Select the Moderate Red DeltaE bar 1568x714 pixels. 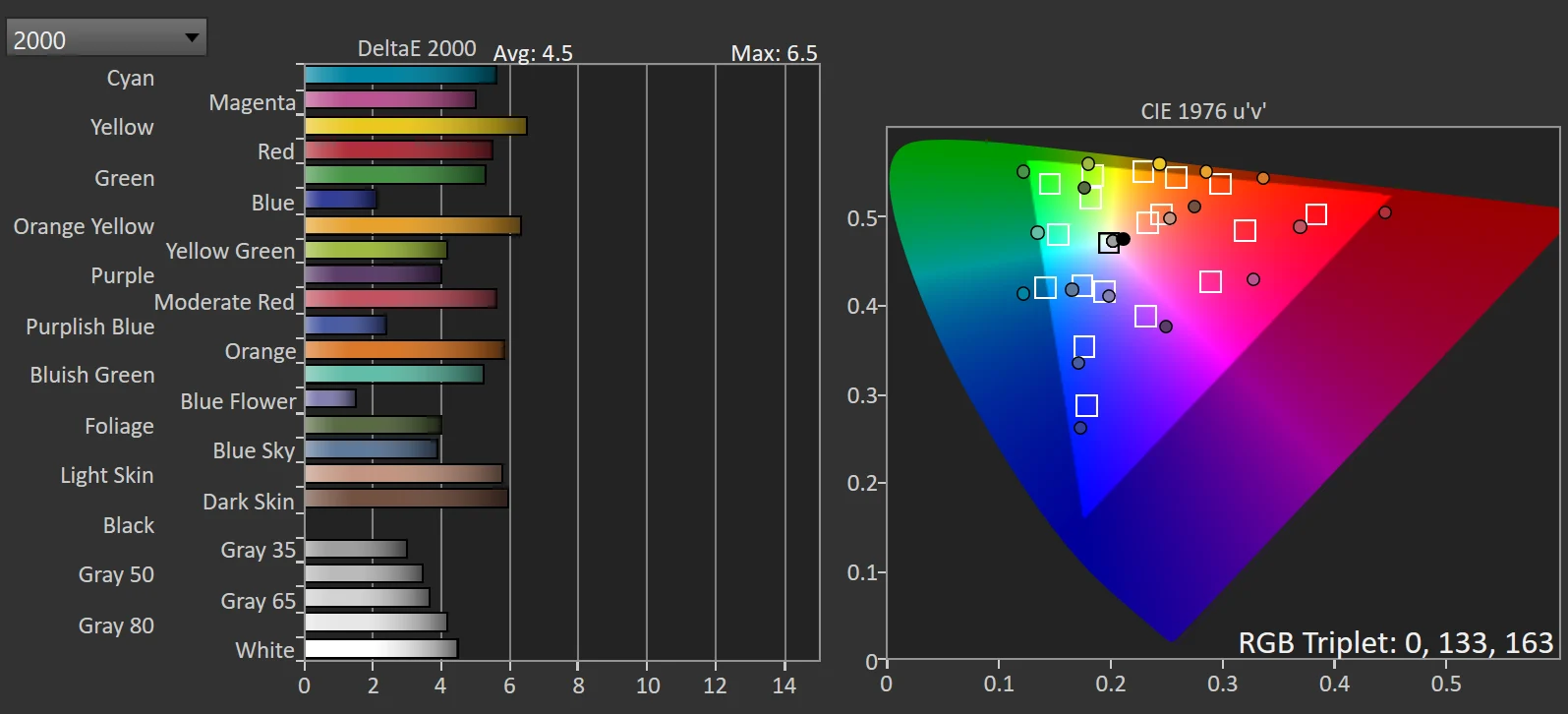click(400, 299)
